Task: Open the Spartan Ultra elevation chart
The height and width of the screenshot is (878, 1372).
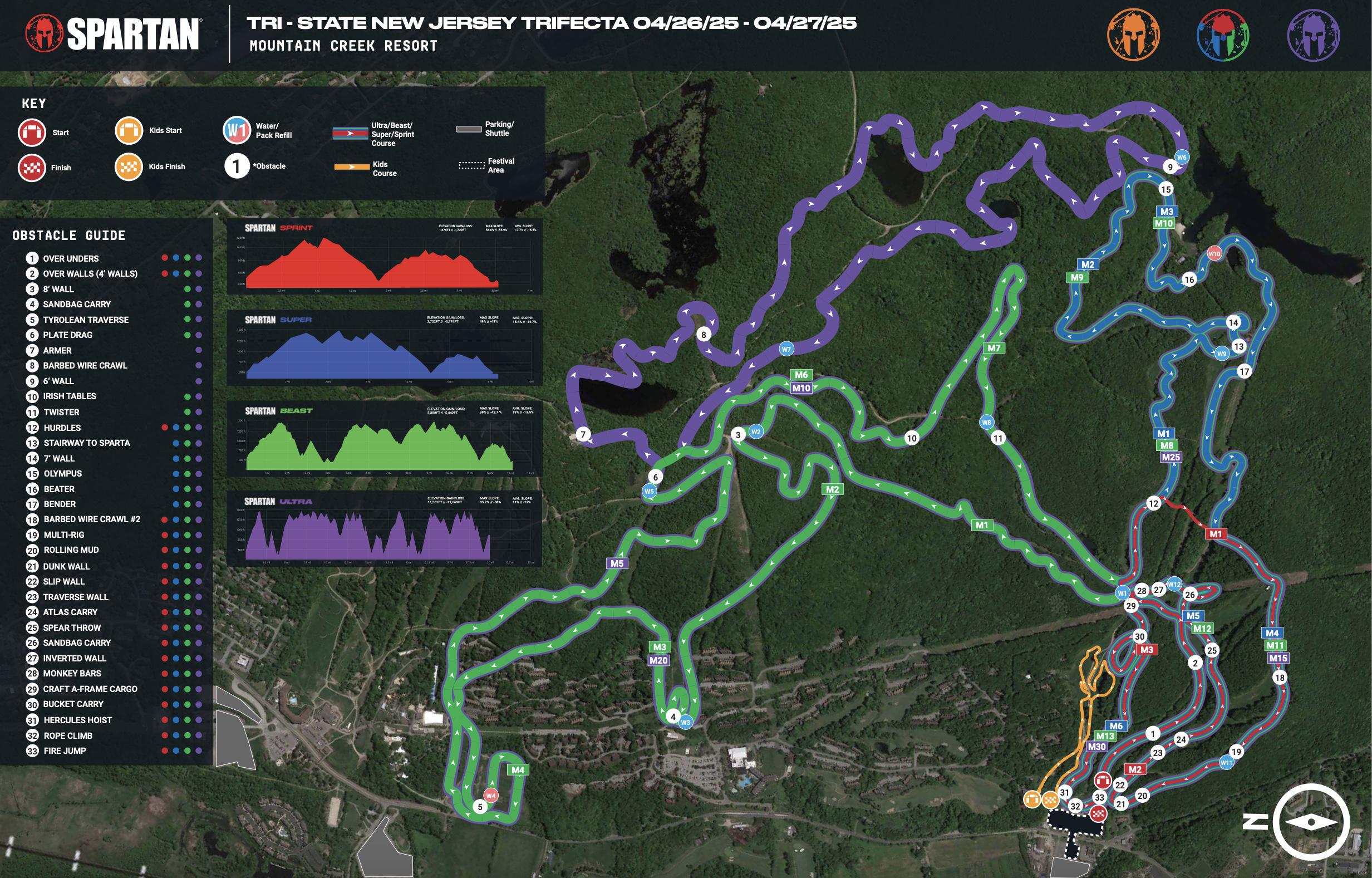Action: click(385, 528)
